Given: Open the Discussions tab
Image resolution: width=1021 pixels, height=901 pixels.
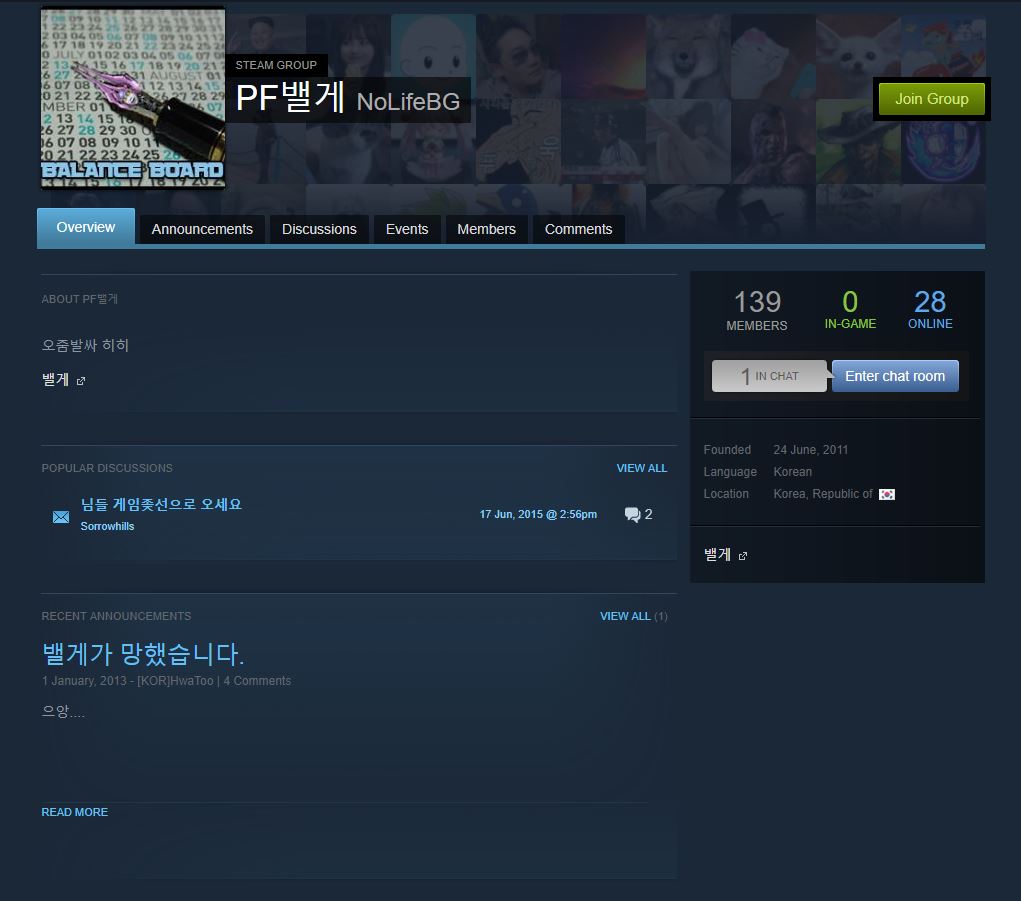Looking at the screenshot, I should (x=319, y=229).
